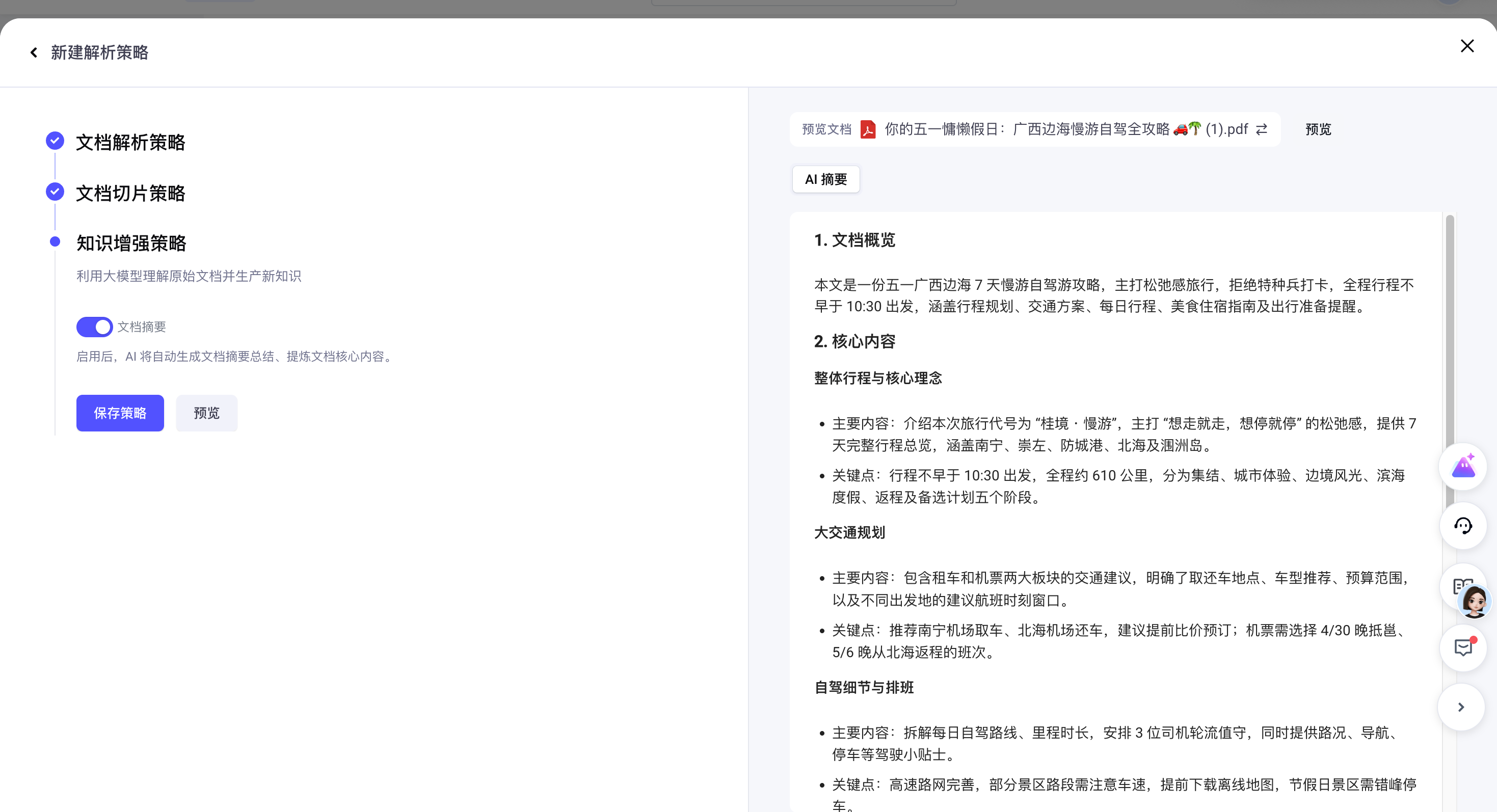Click the assistant avatar icon
Image resolution: width=1497 pixels, height=812 pixels.
1475,601
